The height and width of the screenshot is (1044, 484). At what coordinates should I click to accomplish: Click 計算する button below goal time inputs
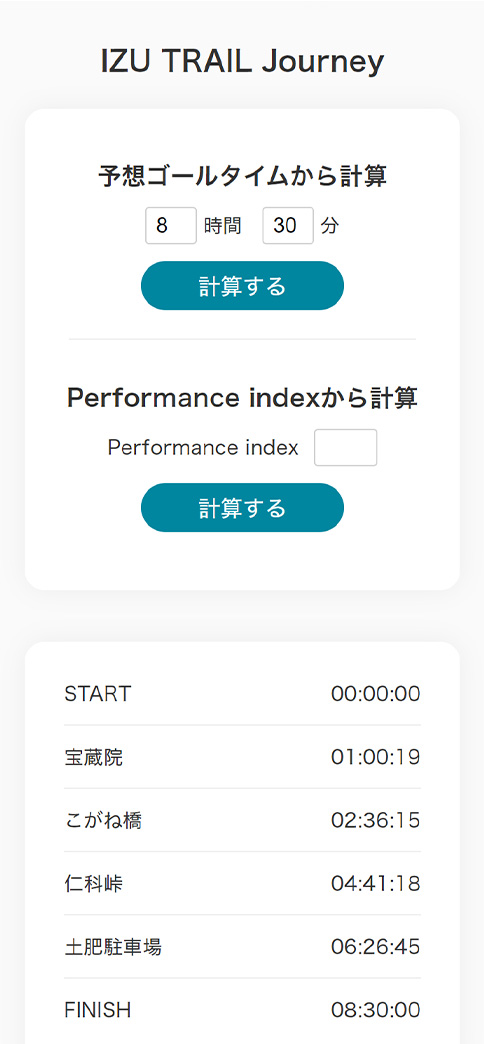click(x=242, y=286)
